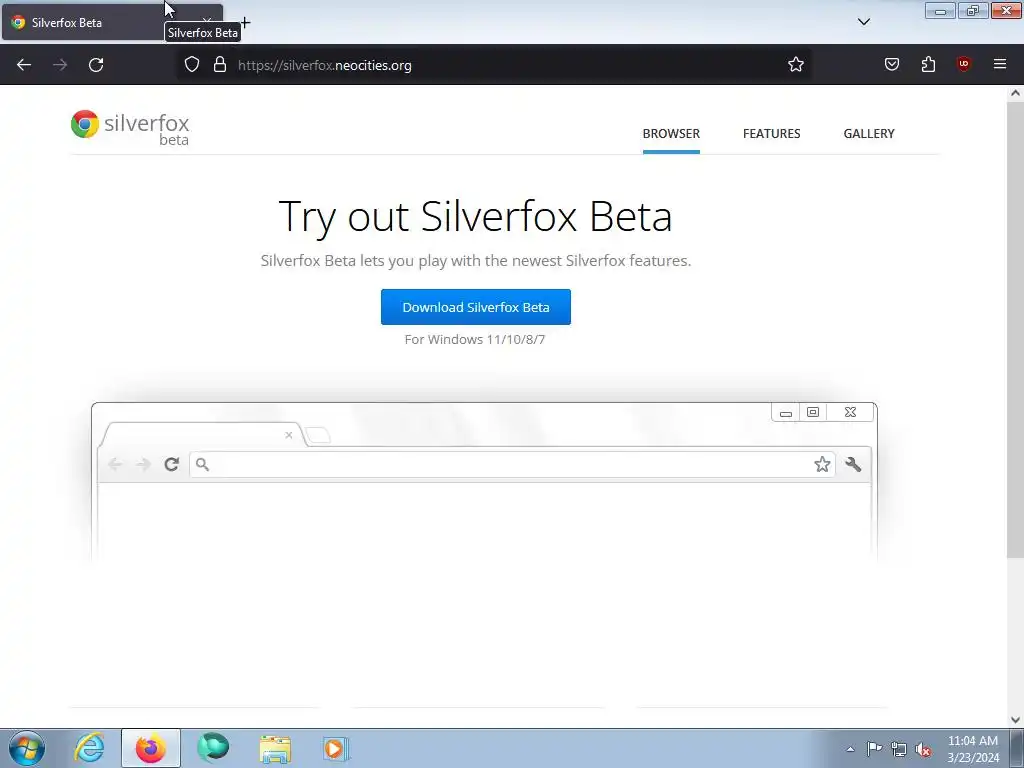The width and height of the screenshot is (1024, 768).
Task: Click scrollbar down arrow
Action: (1015, 720)
